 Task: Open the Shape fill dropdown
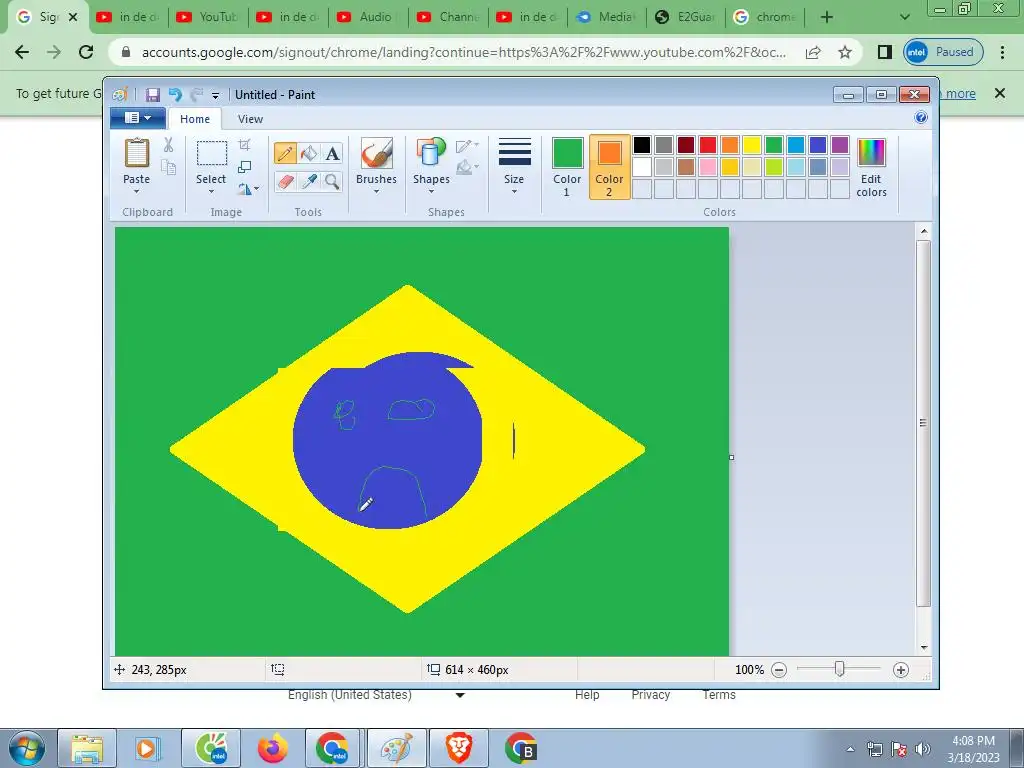tap(468, 168)
